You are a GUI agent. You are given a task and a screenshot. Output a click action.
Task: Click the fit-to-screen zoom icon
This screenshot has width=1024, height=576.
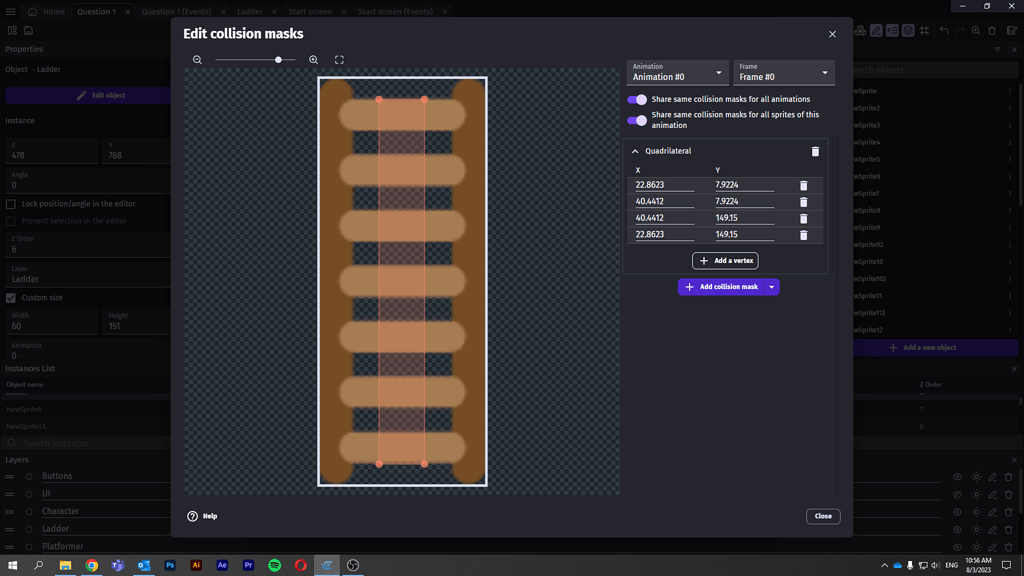point(339,60)
